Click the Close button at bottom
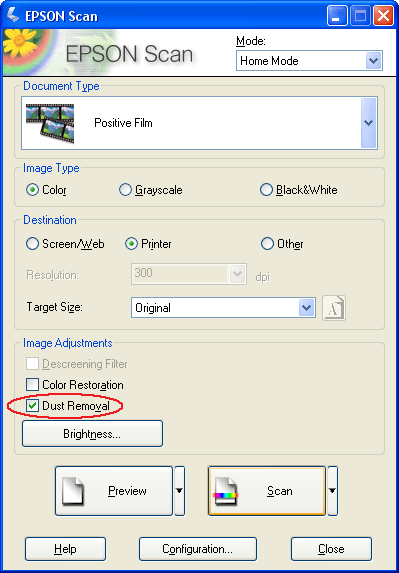This screenshot has width=399, height=573. pyautogui.click(x=331, y=549)
